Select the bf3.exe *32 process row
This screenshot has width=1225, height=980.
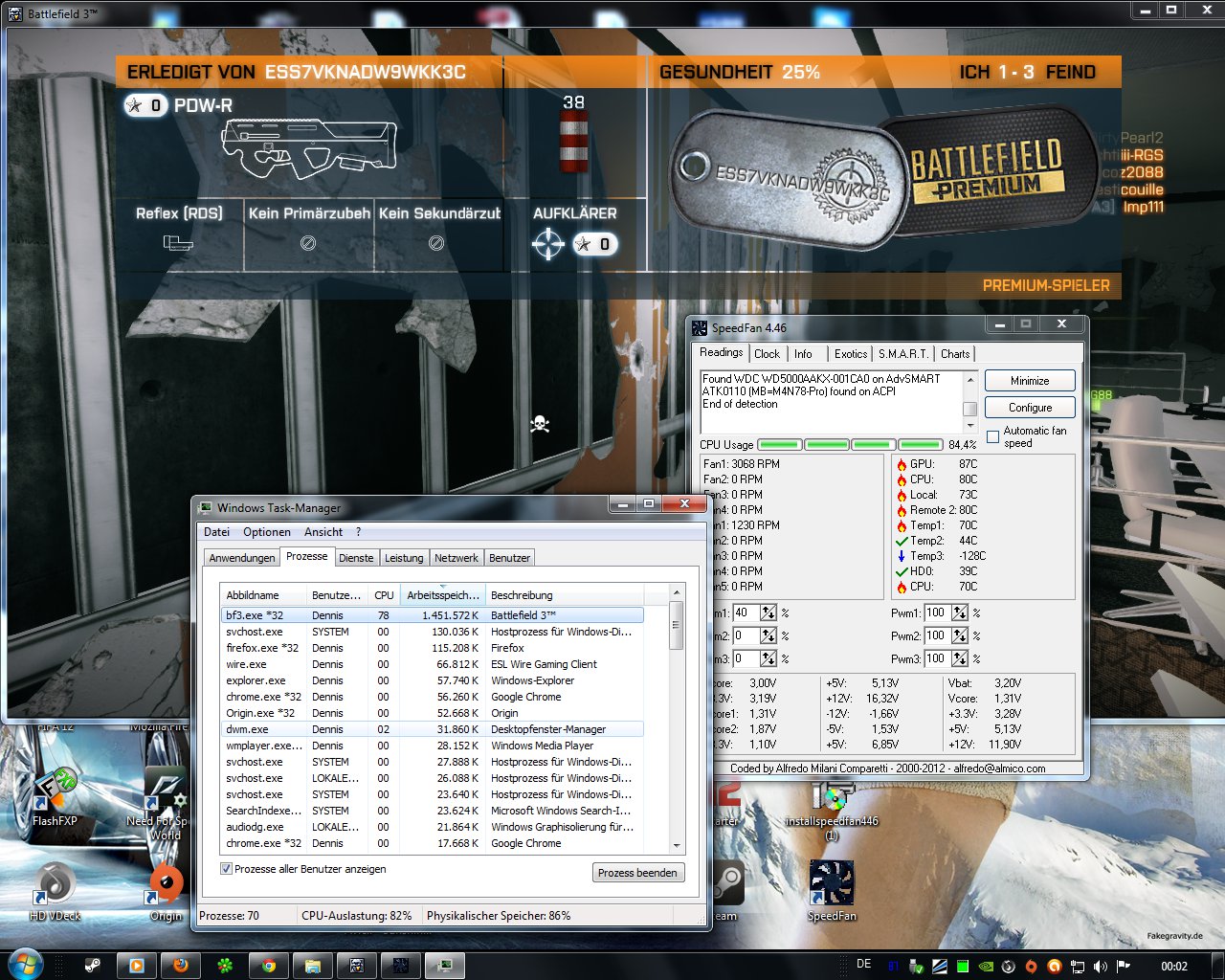(x=432, y=615)
